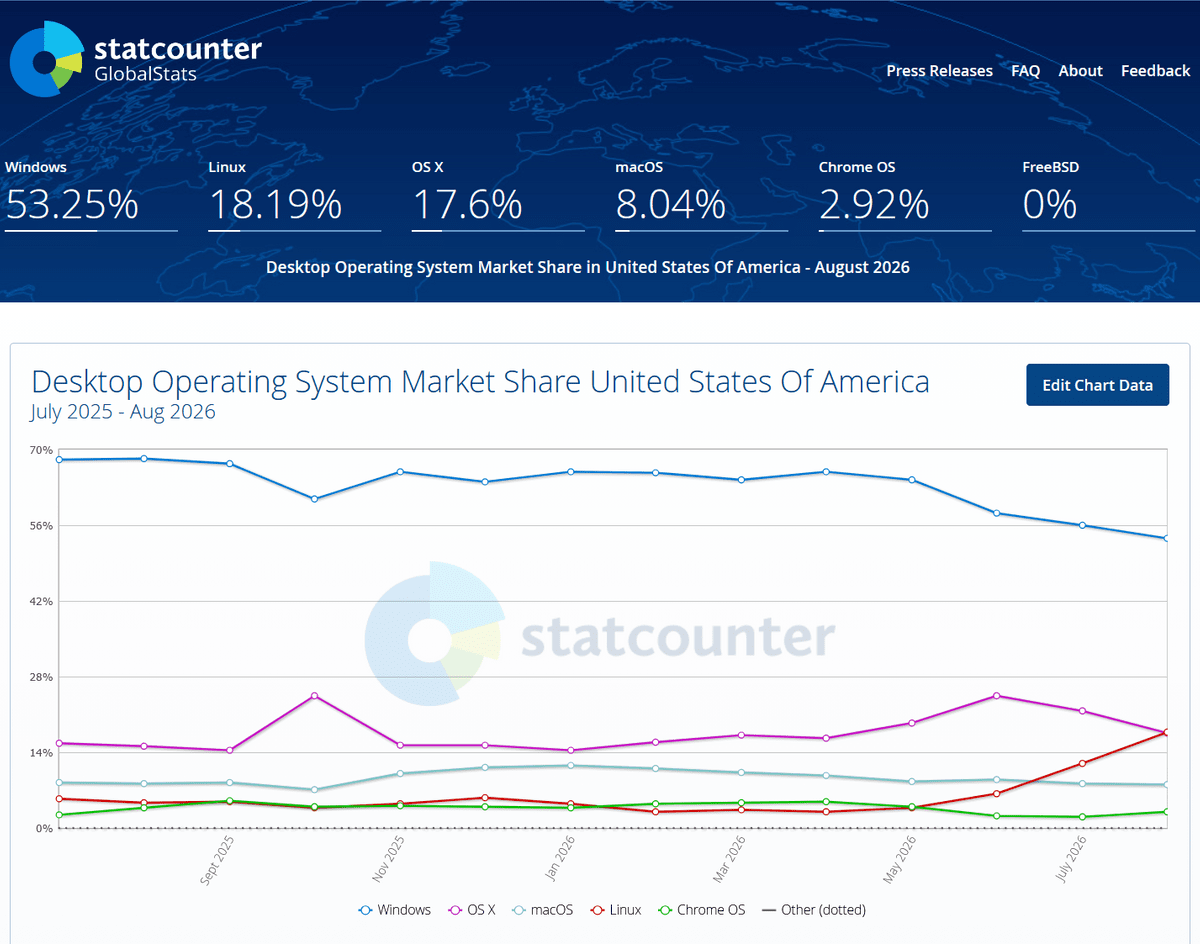Select the Linux 18.19% stat header
The width and height of the screenshot is (1200, 944).
click(294, 195)
